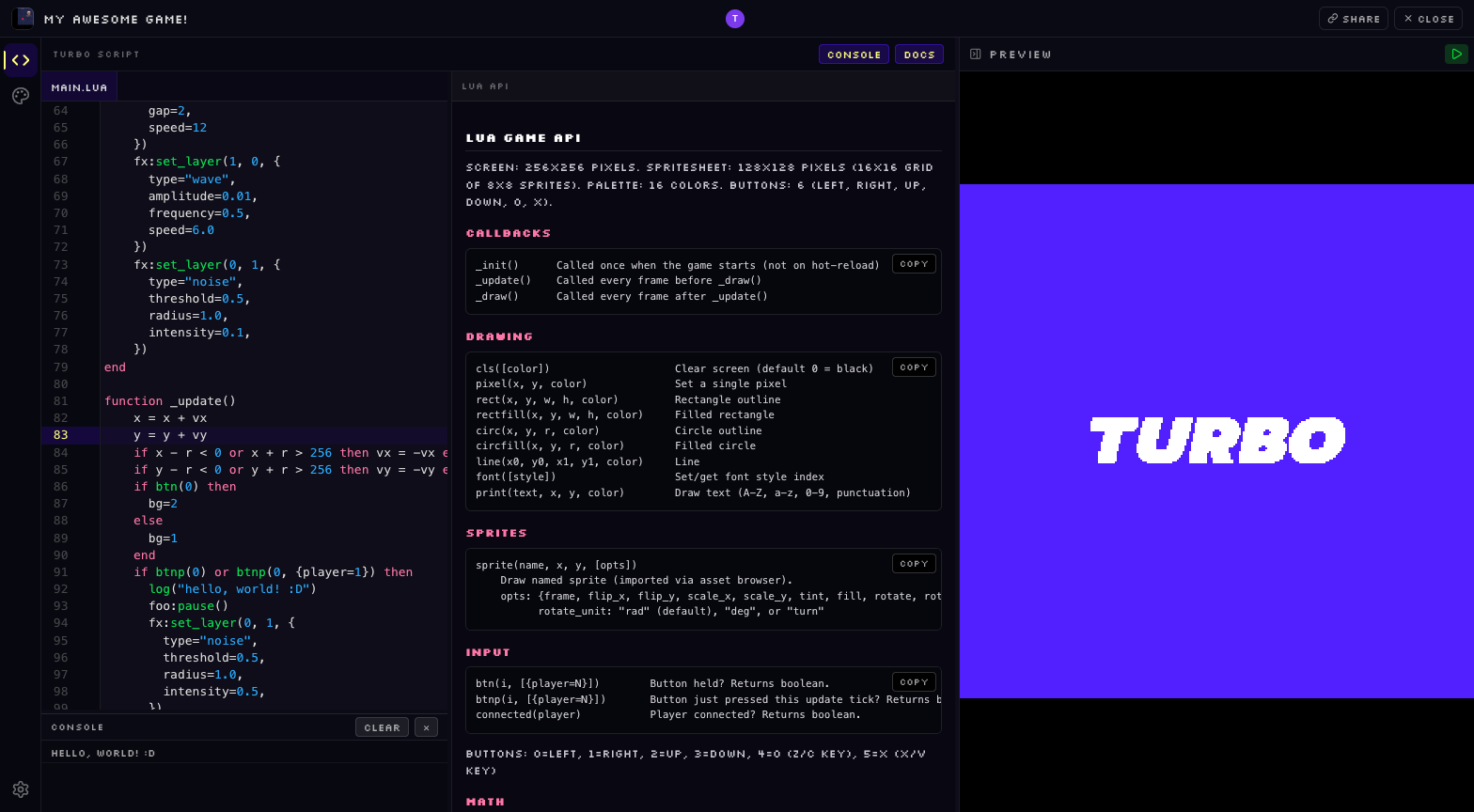
Task: Click 'connected(player)' doc entry
Action: [528, 714]
